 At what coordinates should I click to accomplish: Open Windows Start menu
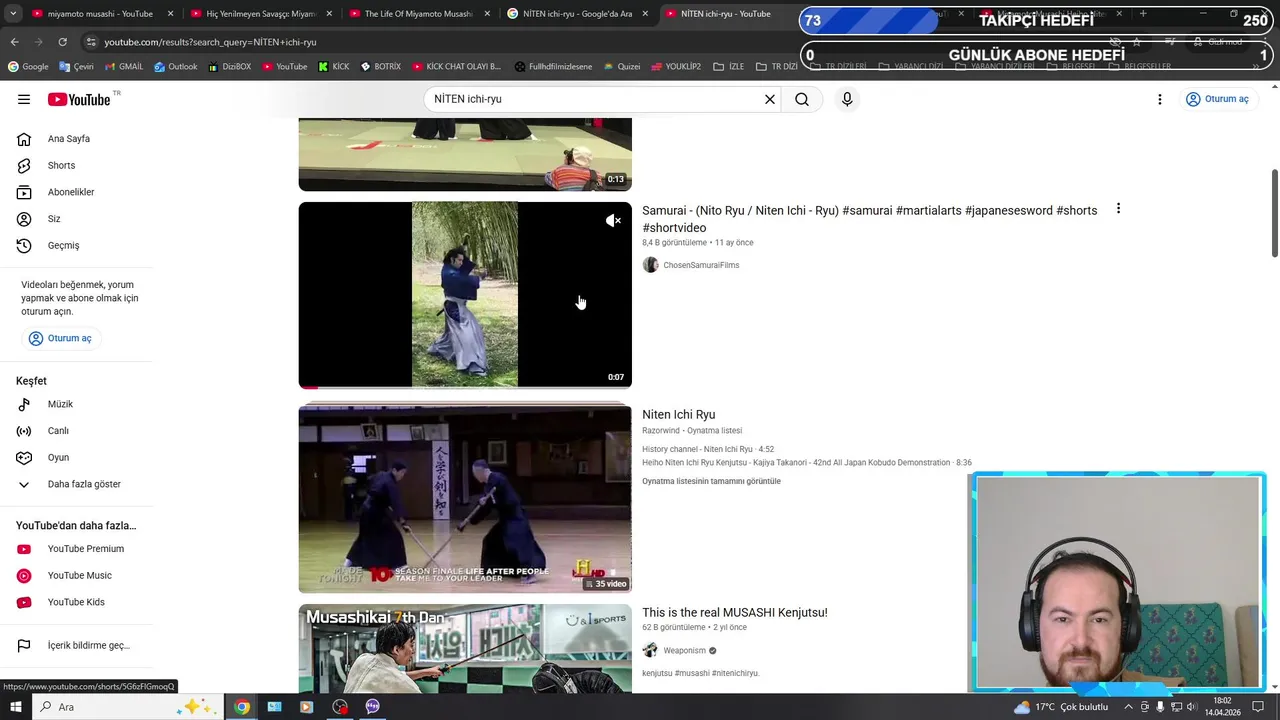pos(15,707)
